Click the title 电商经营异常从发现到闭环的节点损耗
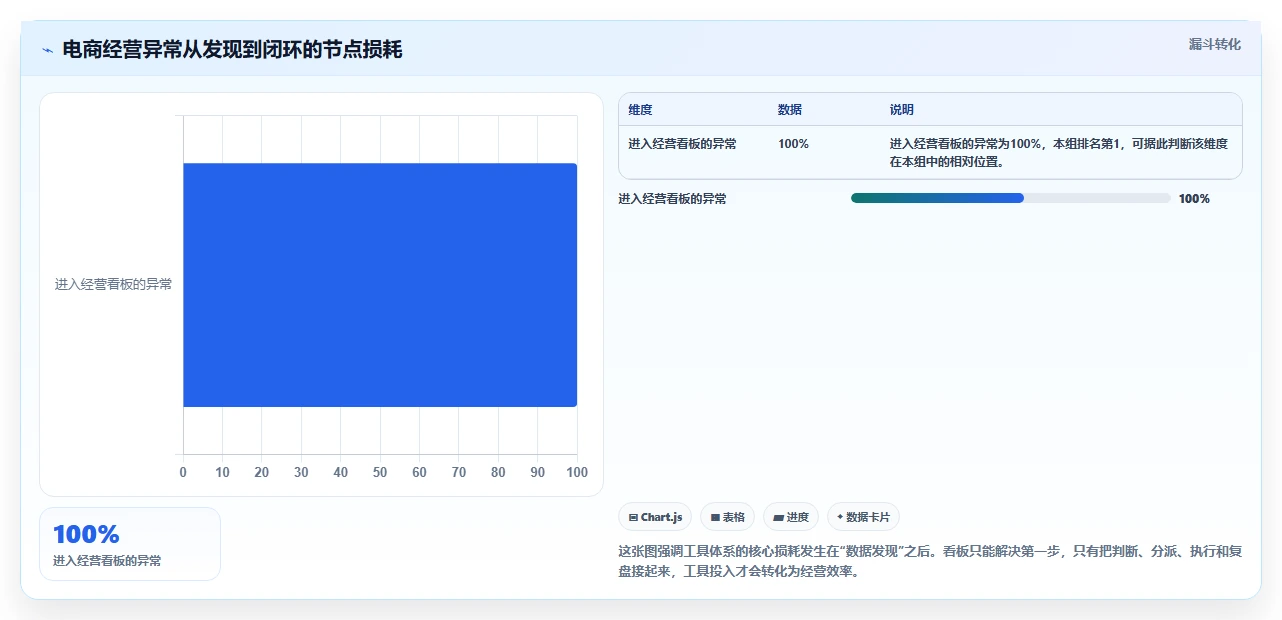Screen dimensions: 1282x620 coord(232,50)
